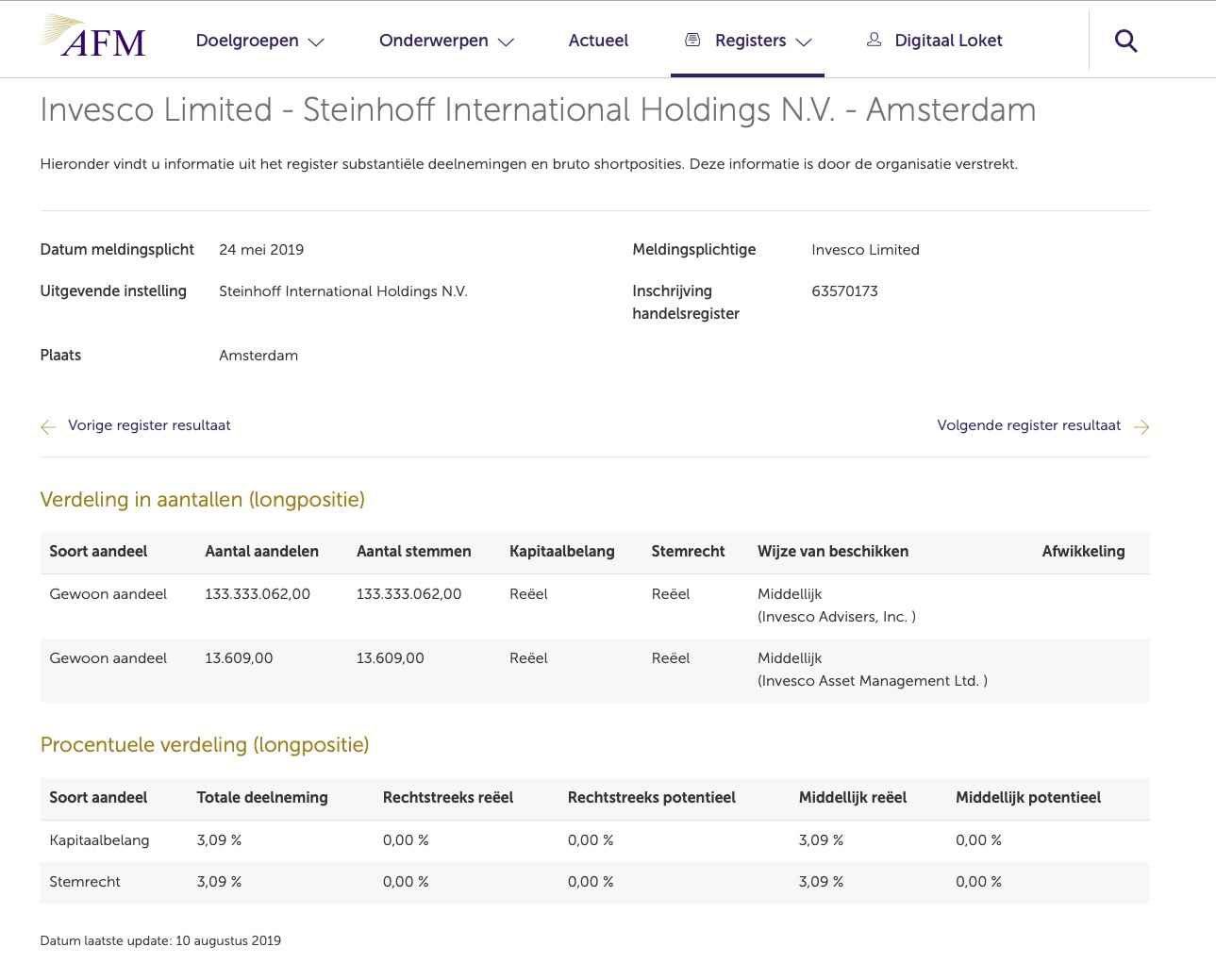This screenshot has height=980, width=1216.
Task: Open the Registers menu
Action: 750,41
